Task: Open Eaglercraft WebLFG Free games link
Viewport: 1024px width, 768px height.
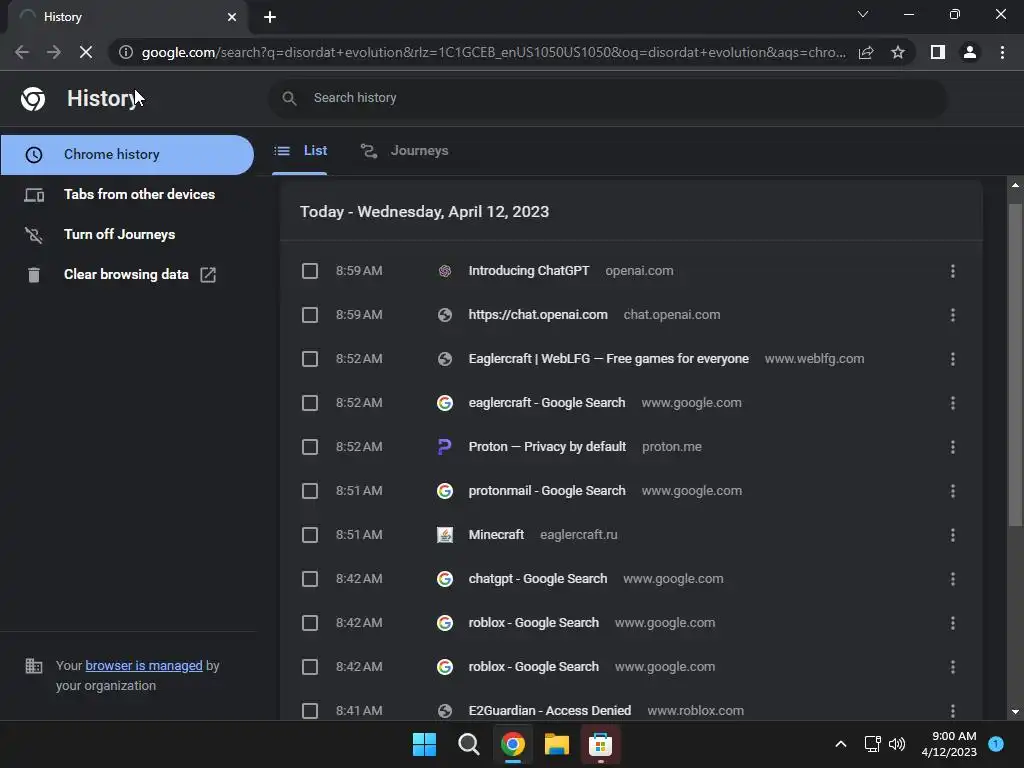Action: coord(608,359)
